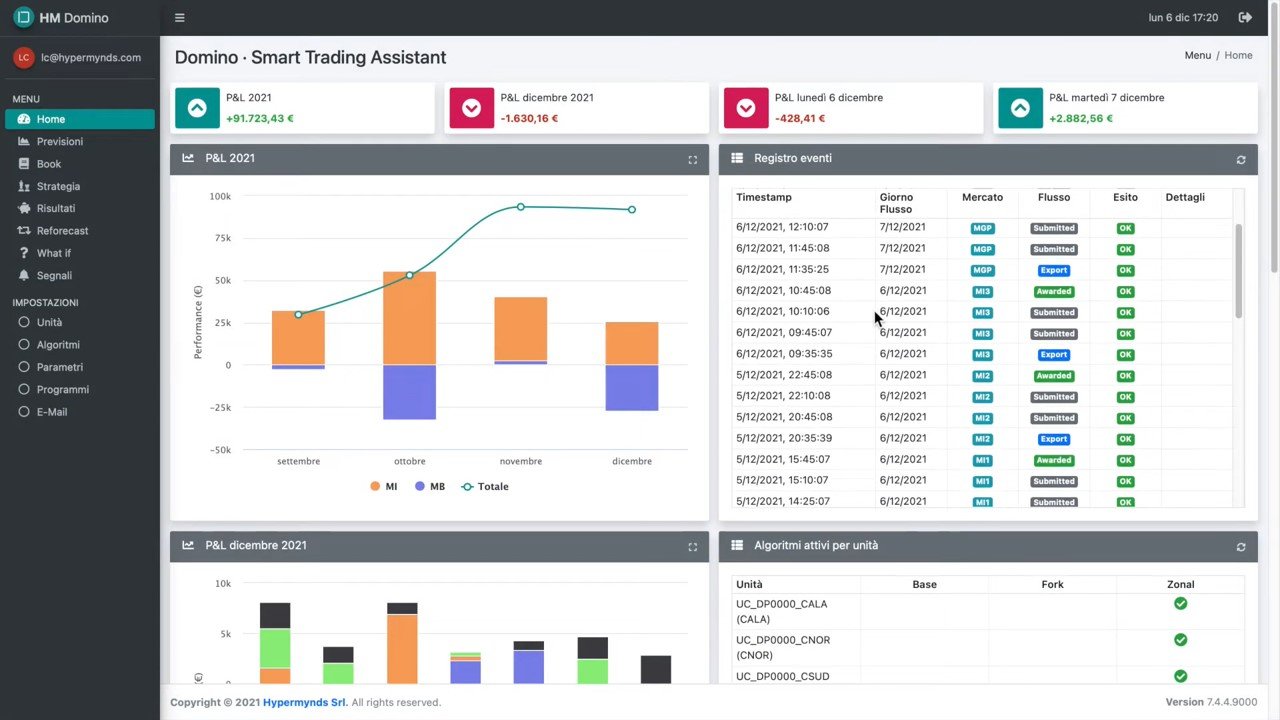Open Risultati using its piggy bank icon
This screenshot has height=720, width=1280.
click(22, 208)
